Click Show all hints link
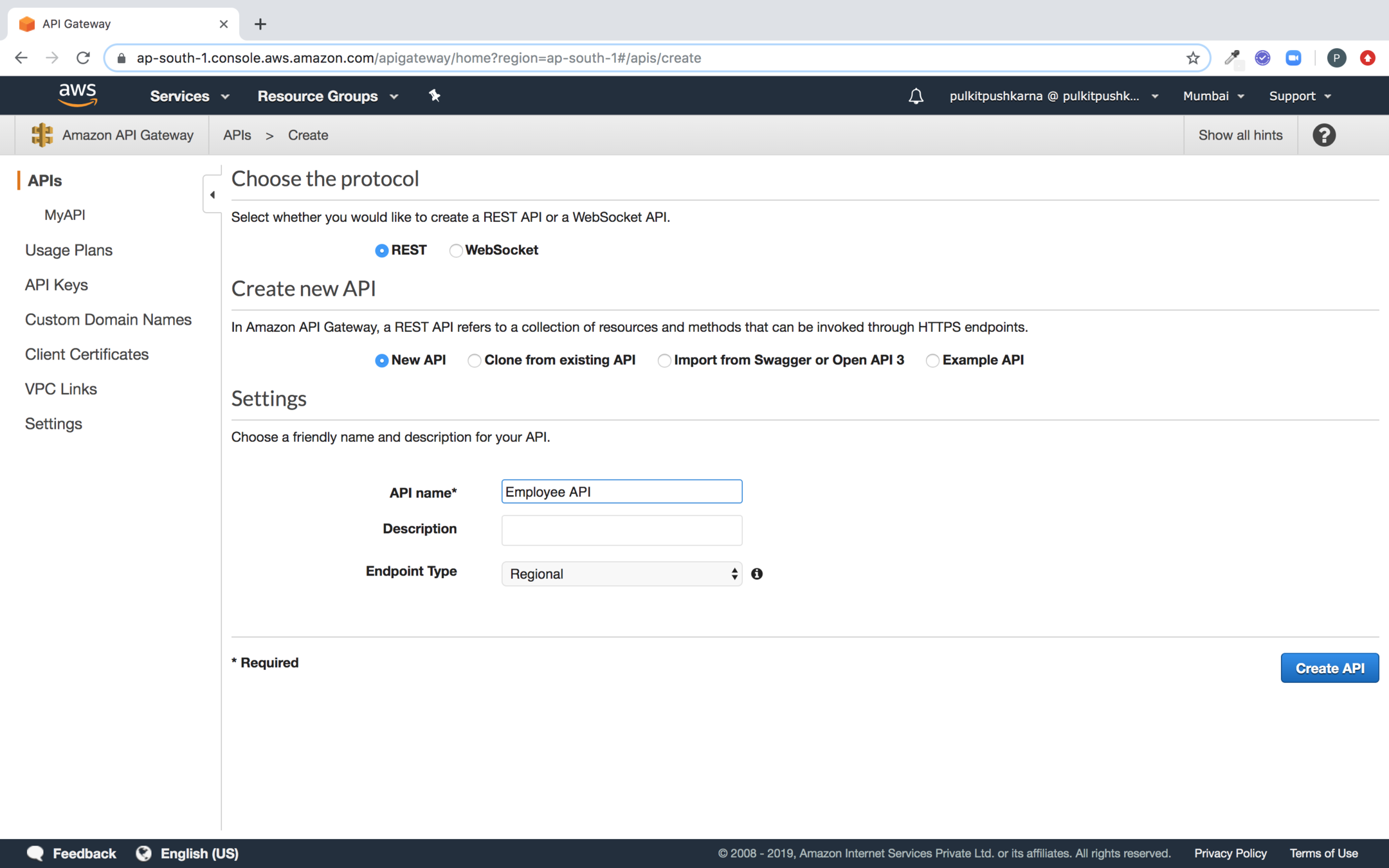 (x=1240, y=135)
